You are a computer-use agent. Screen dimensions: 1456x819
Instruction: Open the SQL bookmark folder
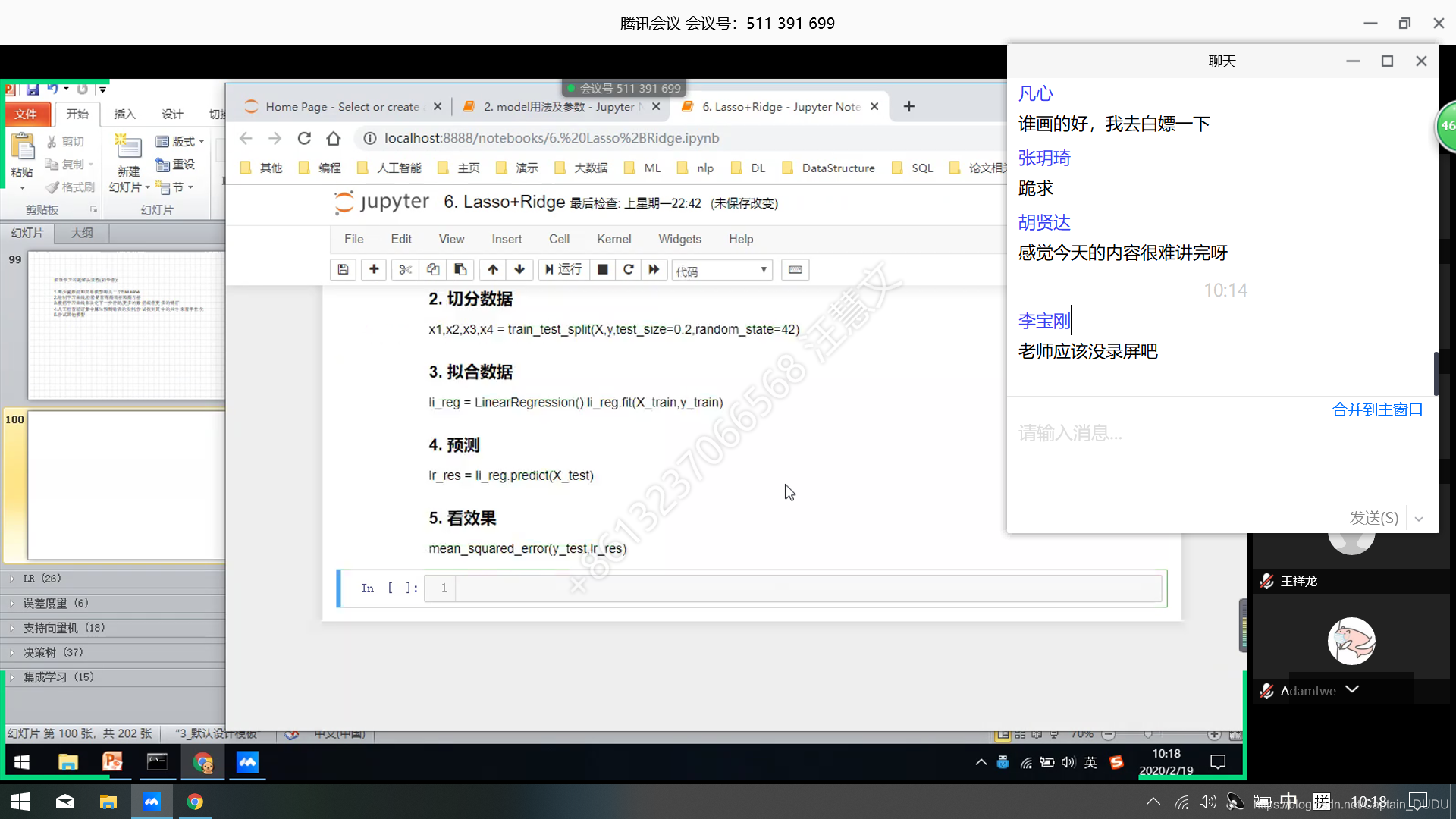tap(912, 168)
